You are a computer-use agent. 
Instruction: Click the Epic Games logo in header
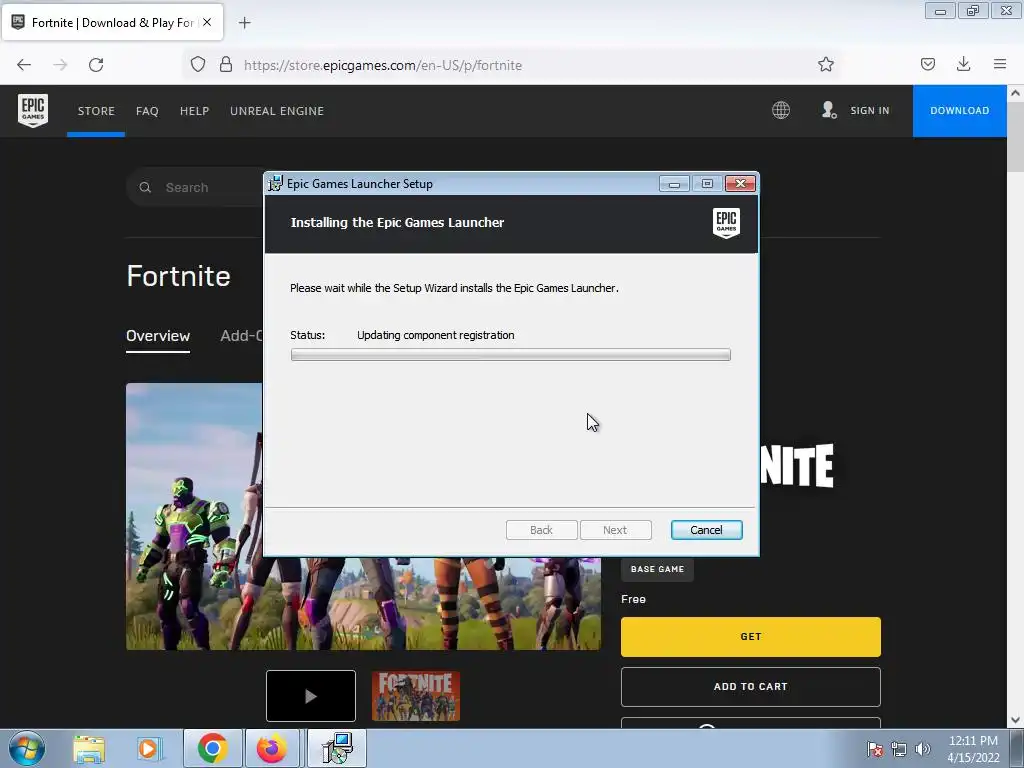click(33, 110)
